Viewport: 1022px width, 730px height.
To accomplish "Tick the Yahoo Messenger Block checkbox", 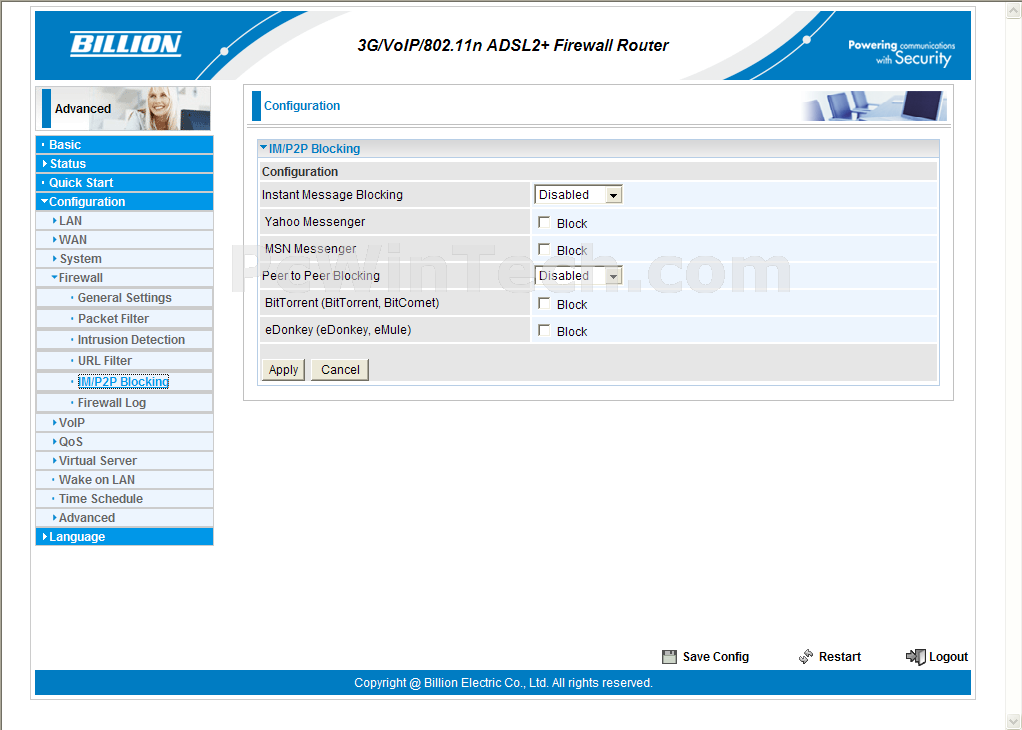I will pos(544,223).
